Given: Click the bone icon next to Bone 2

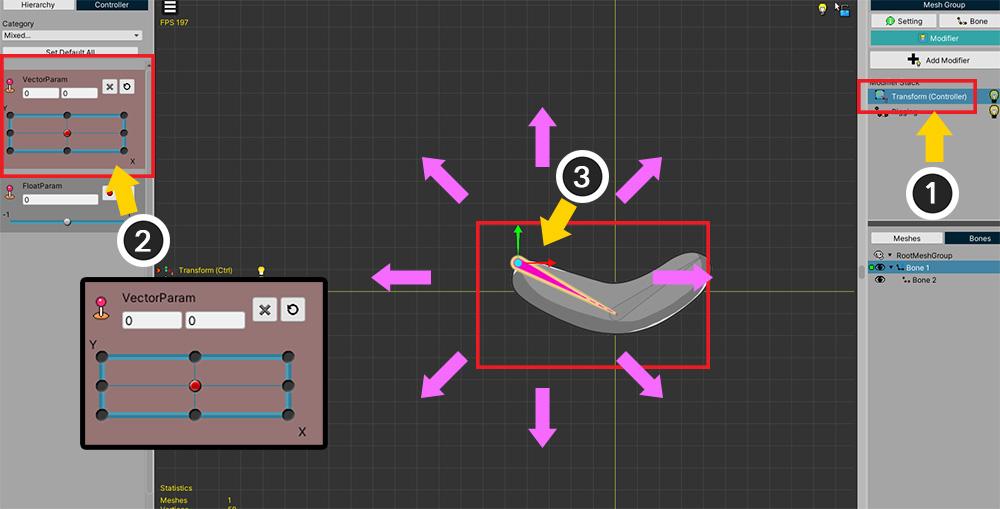Looking at the screenshot, I should coord(906,280).
